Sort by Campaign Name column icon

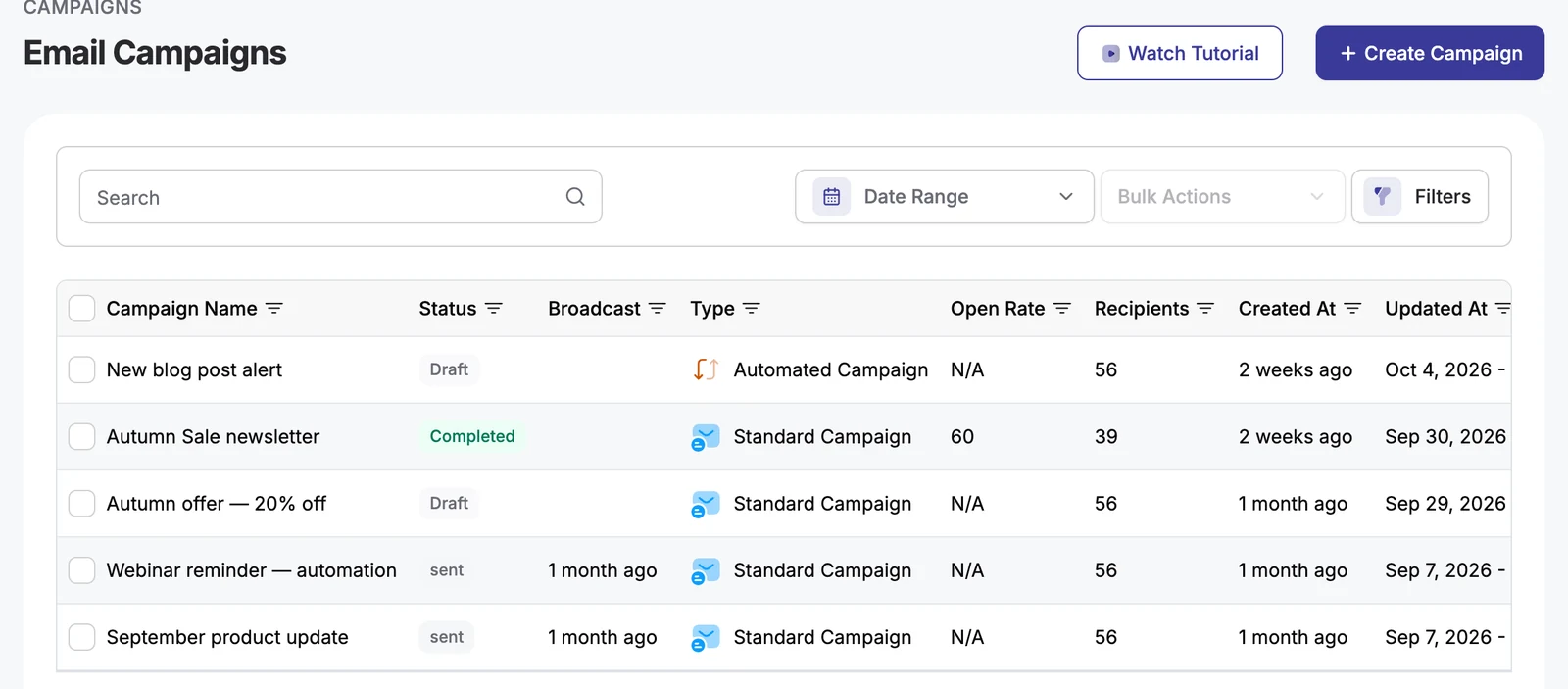274,309
